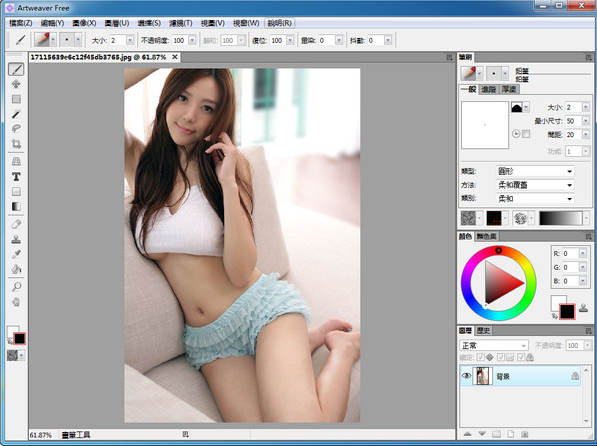This screenshot has width=597, height=446.
Task: Move layer up arrow in layers panel
Action: click(468, 434)
